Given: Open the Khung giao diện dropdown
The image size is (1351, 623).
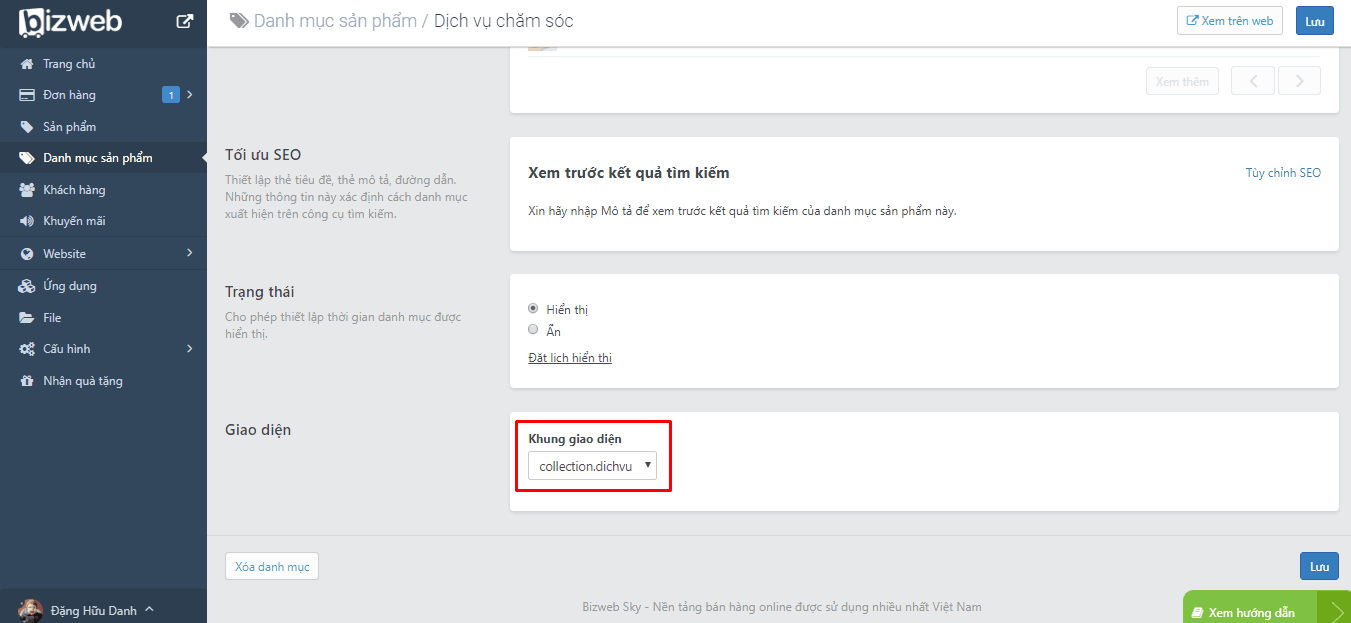Looking at the screenshot, I should point(592,466).
